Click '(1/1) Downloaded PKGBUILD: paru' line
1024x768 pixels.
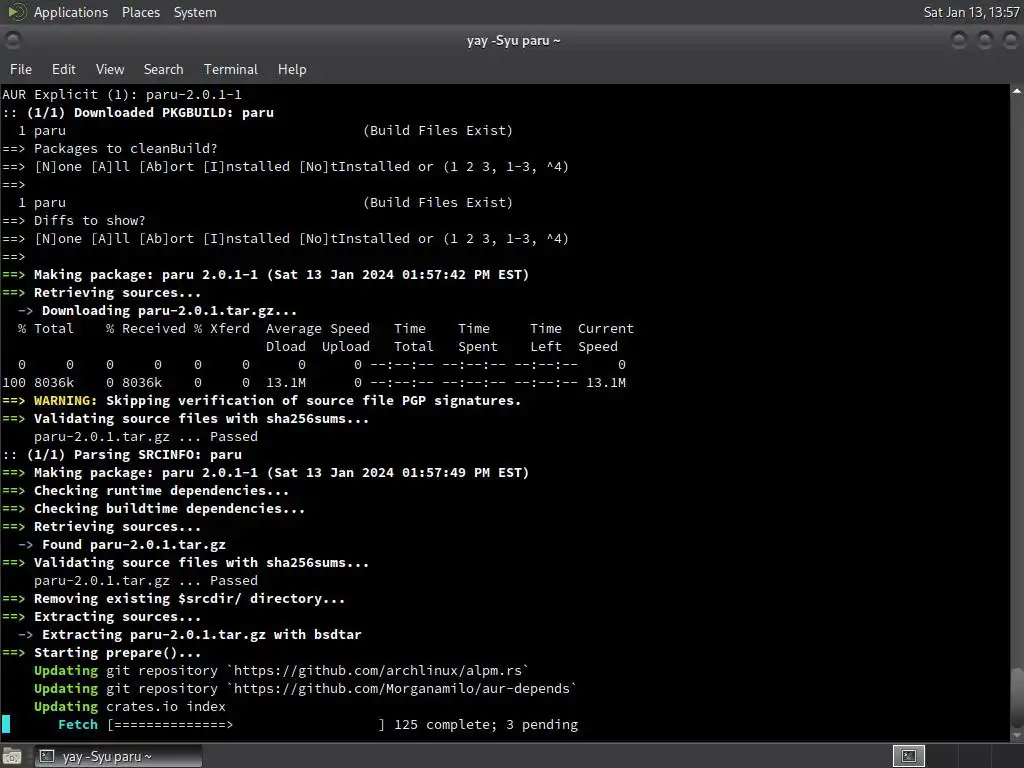coord(150,112)
